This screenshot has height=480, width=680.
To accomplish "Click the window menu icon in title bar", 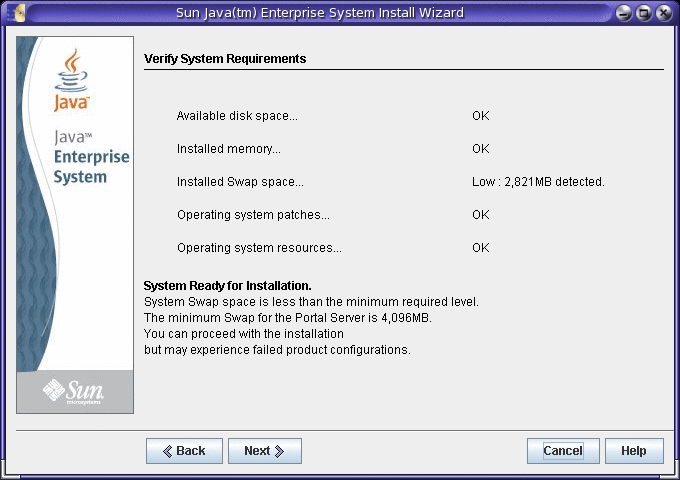I will coord(17,13).
